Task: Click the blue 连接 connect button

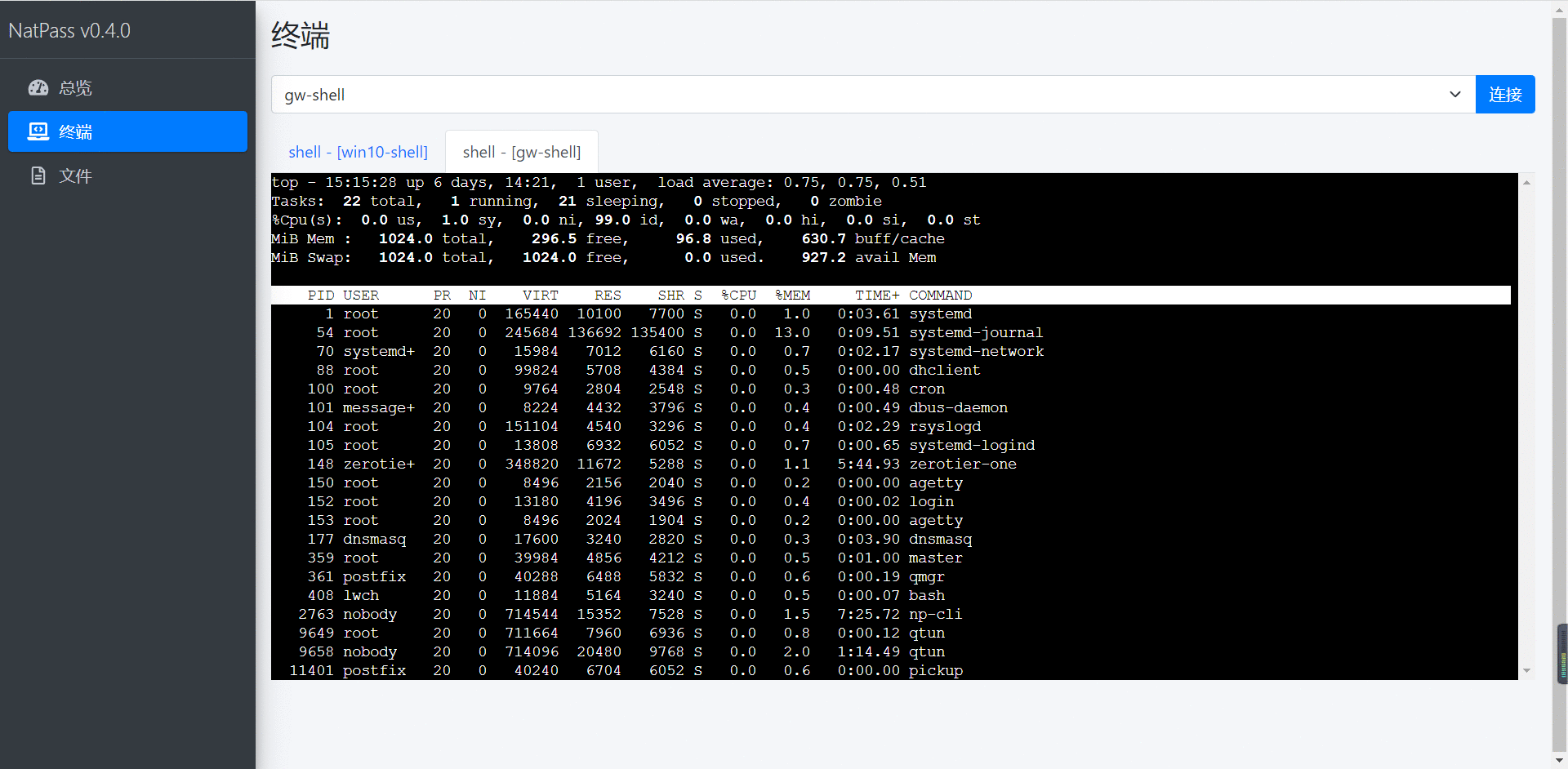Action: (x=1505, y=95)
